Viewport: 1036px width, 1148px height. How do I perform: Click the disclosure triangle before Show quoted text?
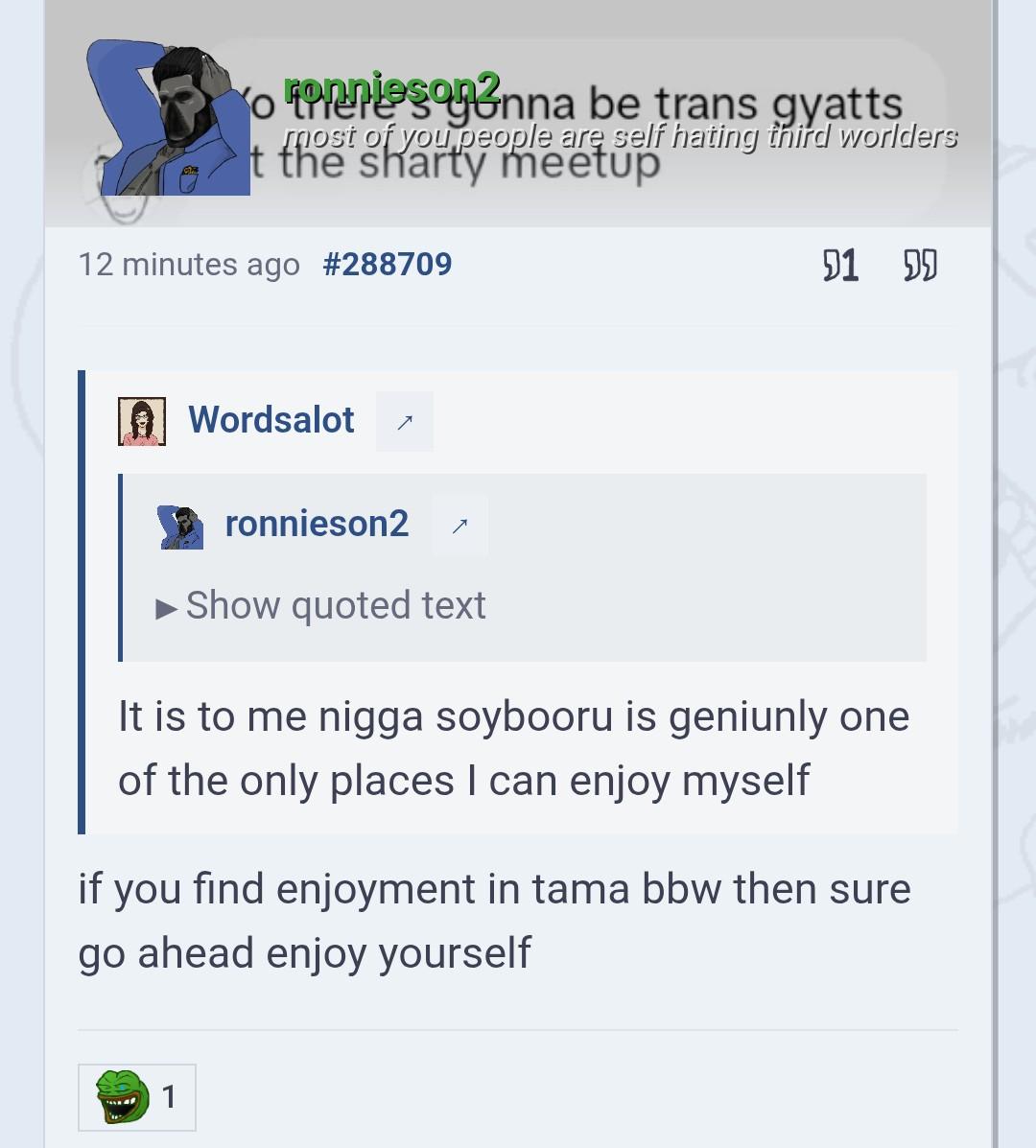(166, 608)
